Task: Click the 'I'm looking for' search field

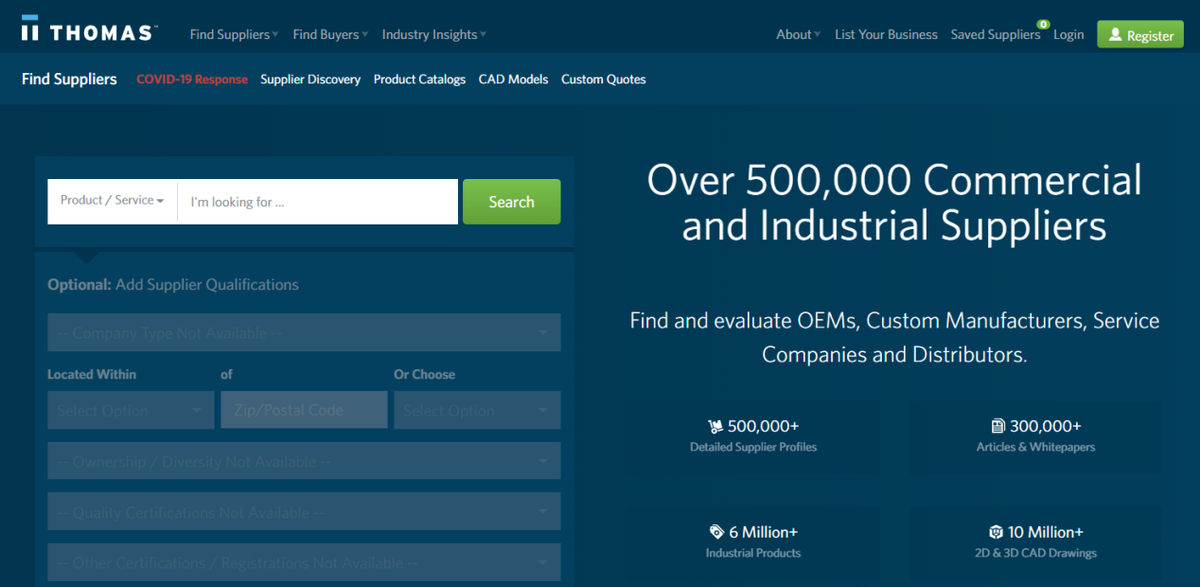Action: pyautogui.click(x=318, y=202)
